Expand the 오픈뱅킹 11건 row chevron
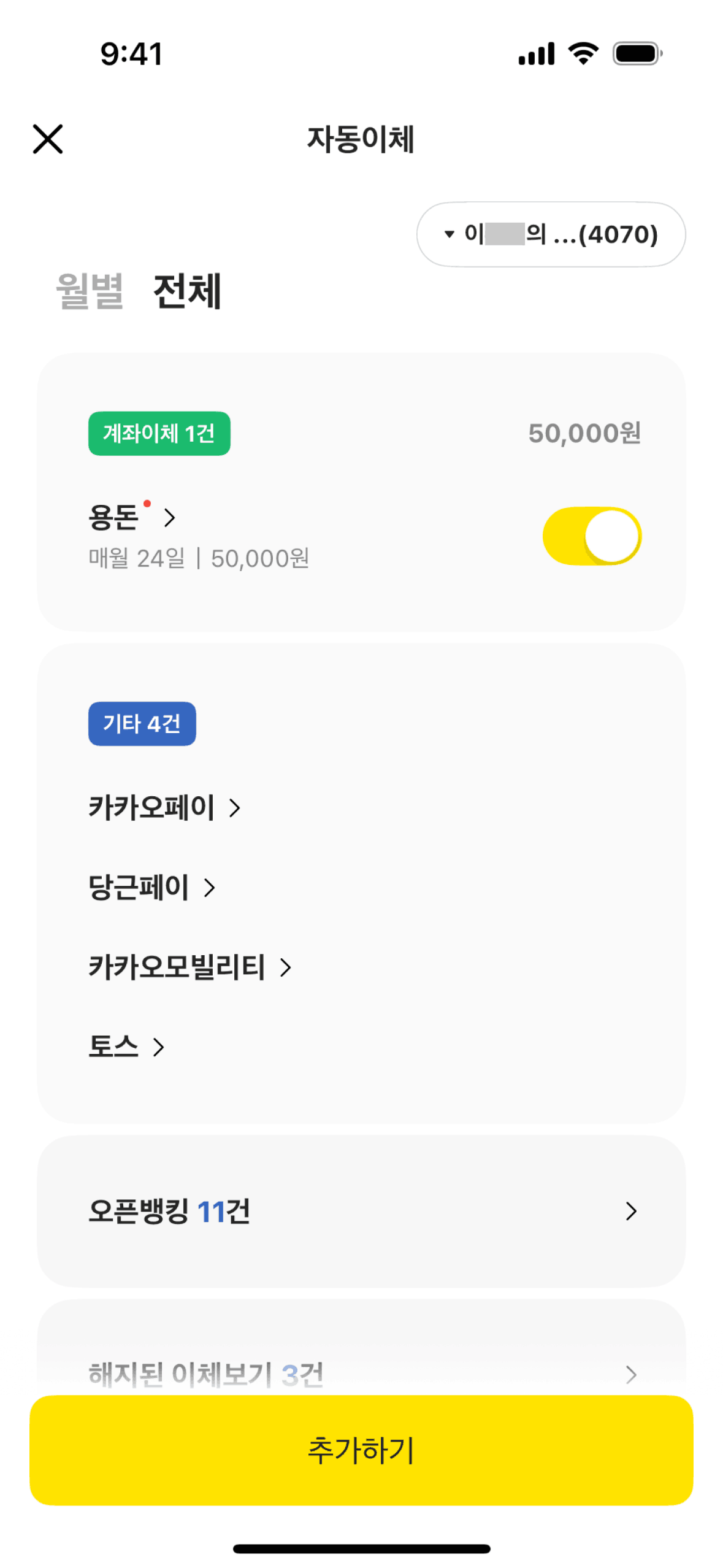 [630, 1210]
